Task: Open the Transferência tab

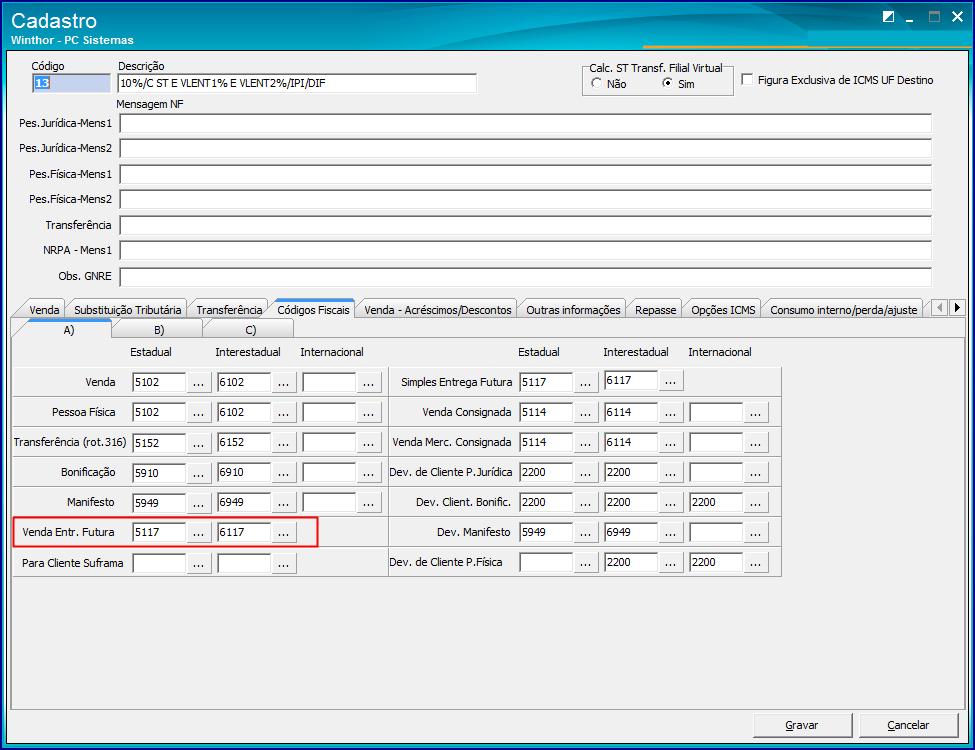Action: point(229,310)
